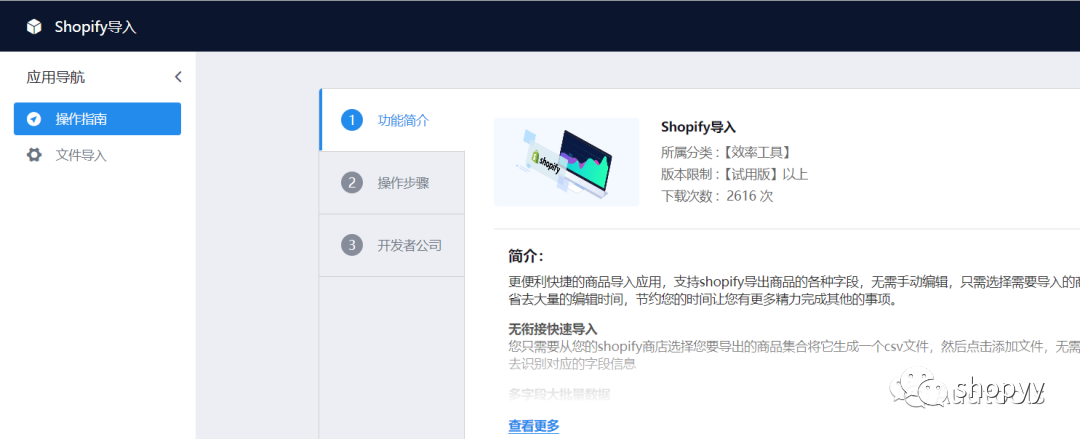Collapse the 应用导航 sidebar with chevron
Viewport: 1080px width, 439px height.
pyautogui.click(x=178, y=76)
